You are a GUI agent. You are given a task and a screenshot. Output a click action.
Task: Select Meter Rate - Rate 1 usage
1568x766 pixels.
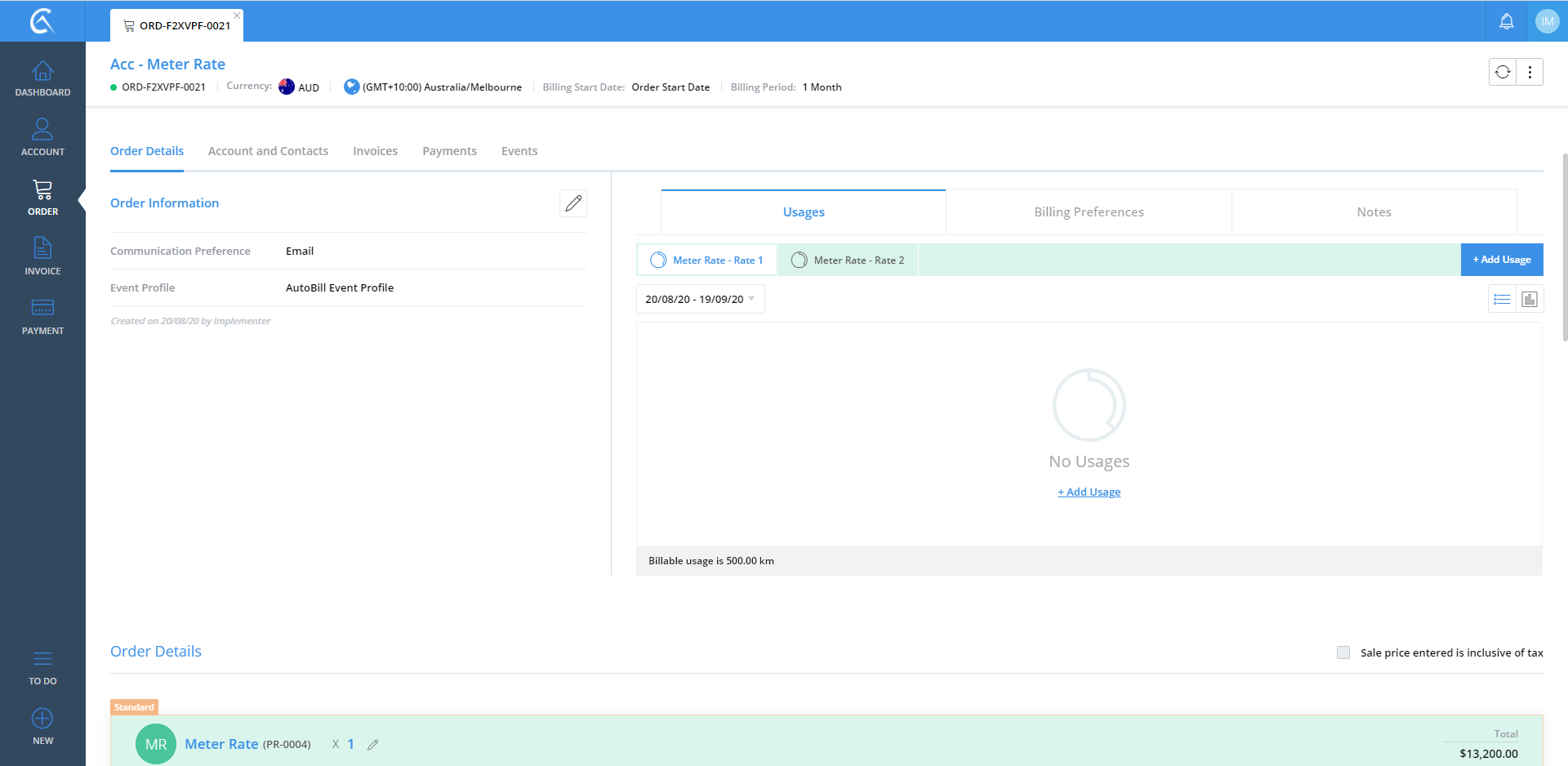707,261
